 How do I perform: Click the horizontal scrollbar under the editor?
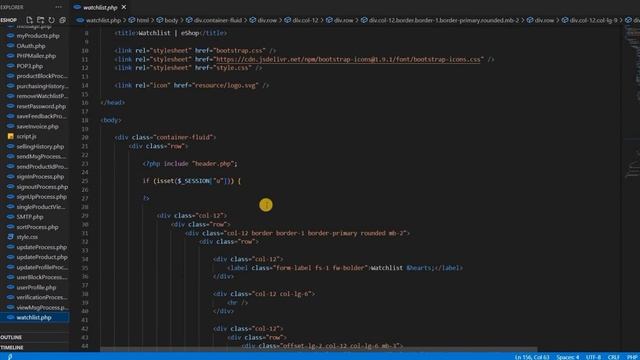[318, 349]
